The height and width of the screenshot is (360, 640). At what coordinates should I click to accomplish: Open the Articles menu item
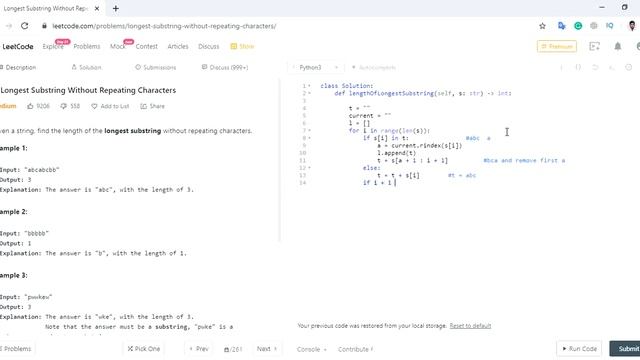tap(178, 47)
